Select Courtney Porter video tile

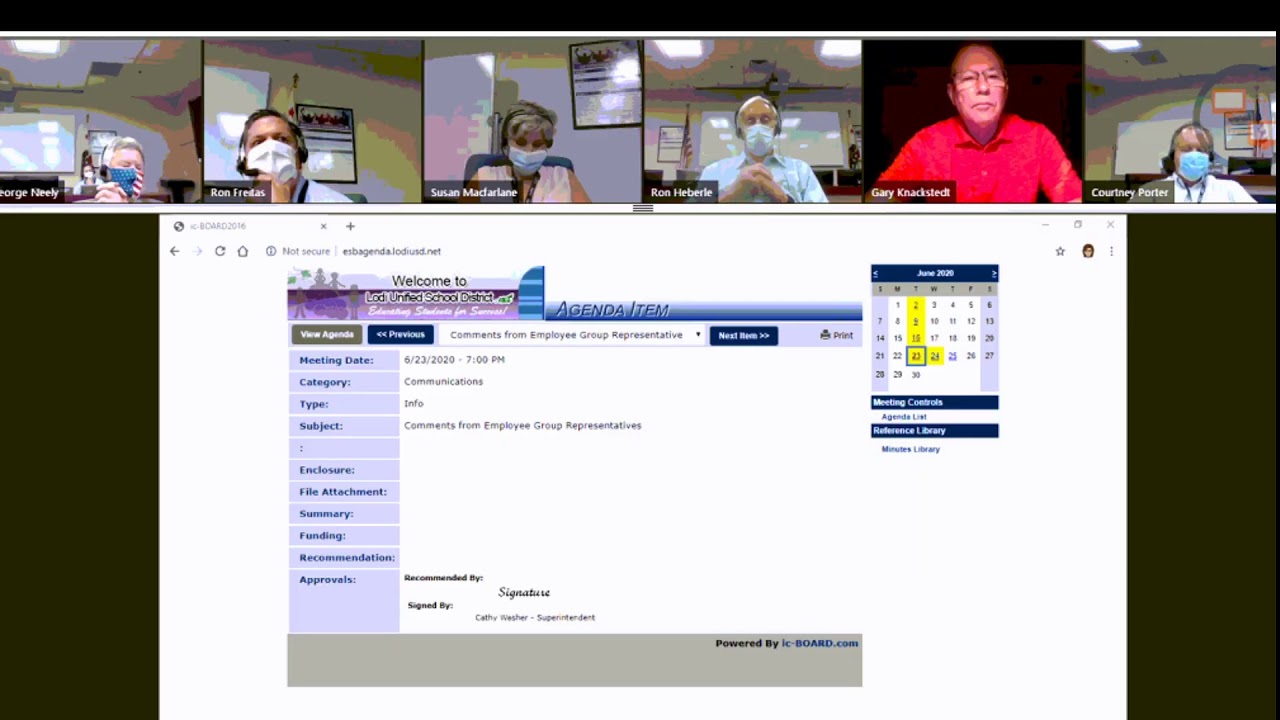[x=1181, y=121]
